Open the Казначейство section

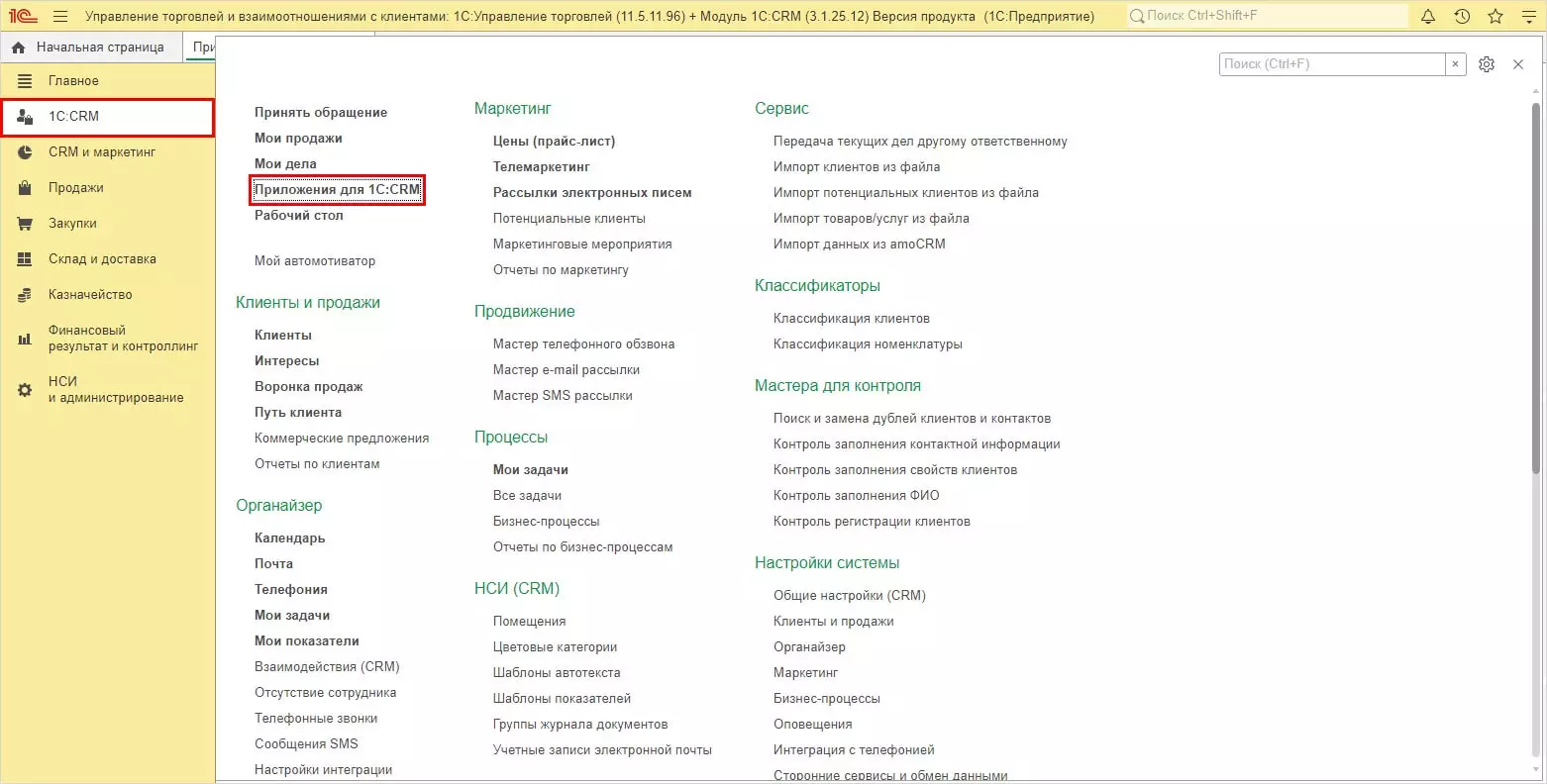coord(107,295)
